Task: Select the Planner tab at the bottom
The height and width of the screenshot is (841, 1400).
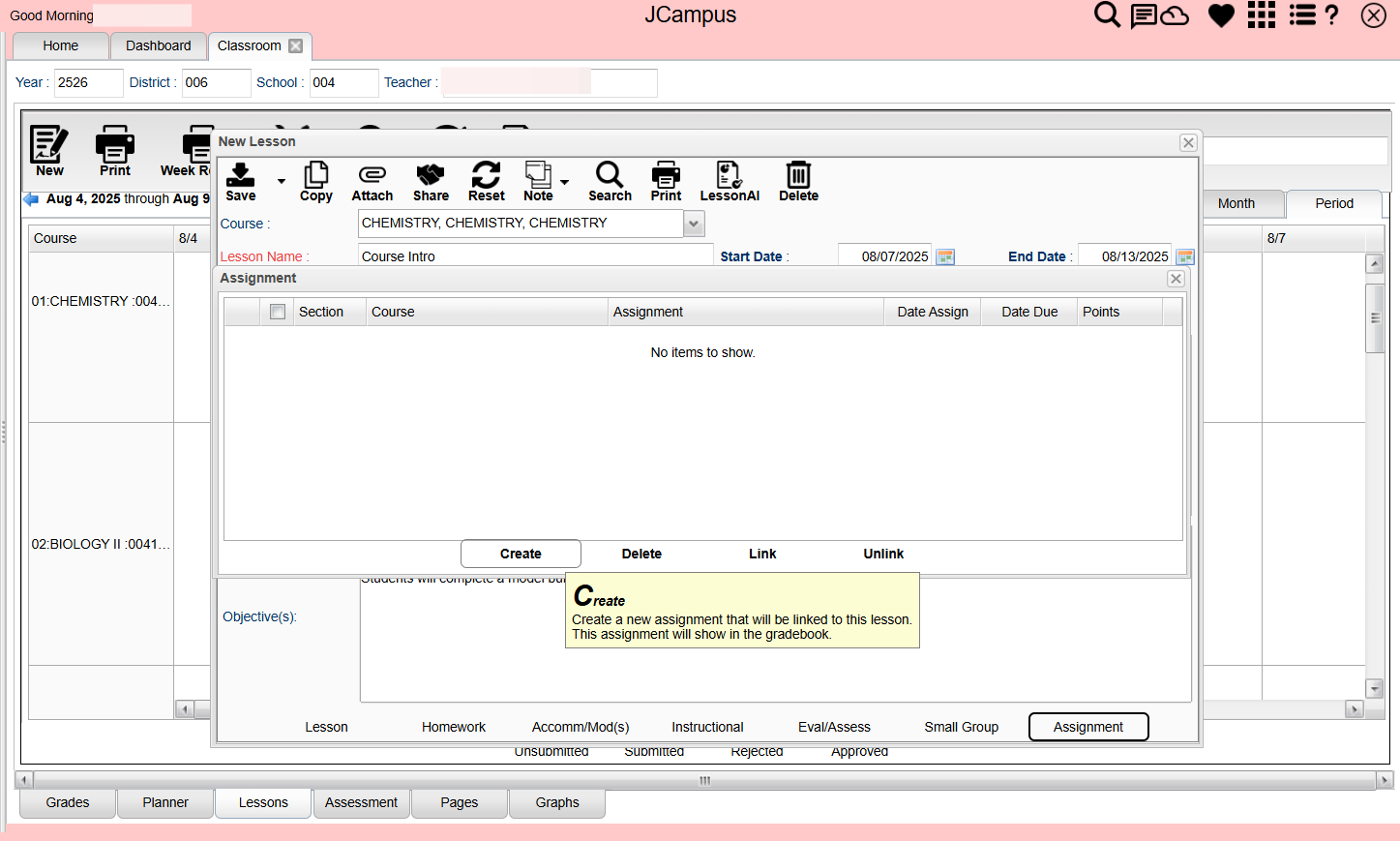Action: pyautogui.click(x=165, y=802)
